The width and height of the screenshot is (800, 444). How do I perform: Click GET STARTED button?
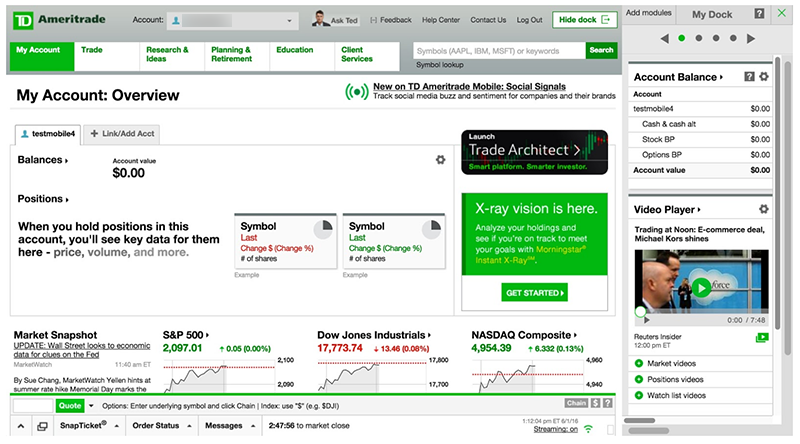coord(535,292)
